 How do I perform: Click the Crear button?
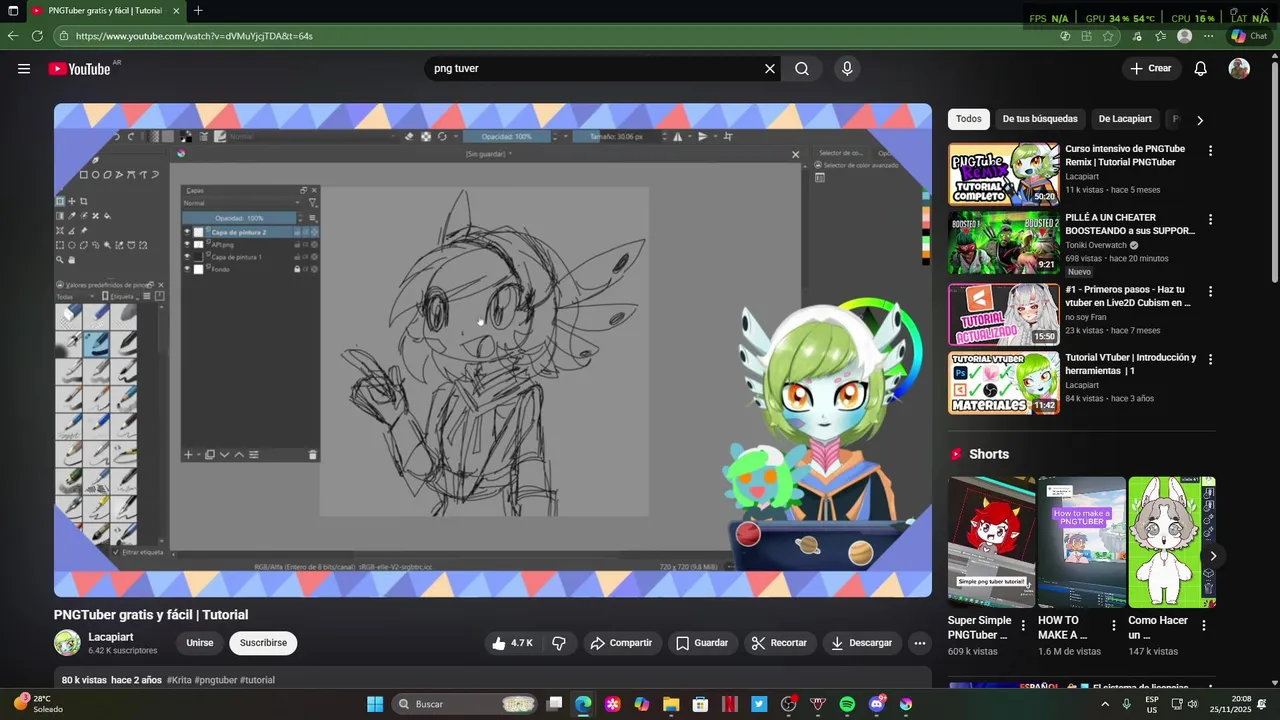pyautogui.click(x=1150, y=69)
